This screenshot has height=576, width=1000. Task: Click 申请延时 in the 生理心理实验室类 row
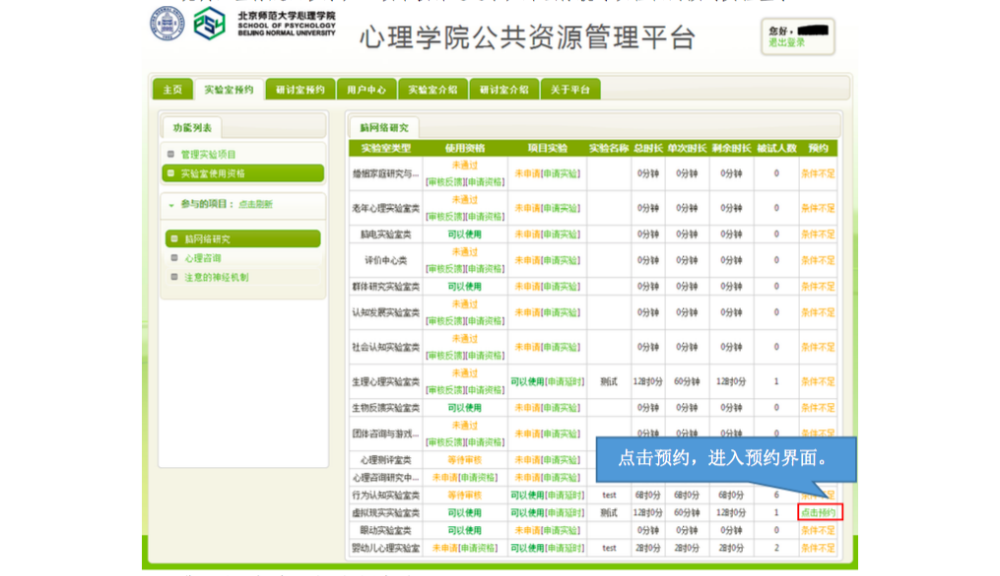[x=564, y=381]
